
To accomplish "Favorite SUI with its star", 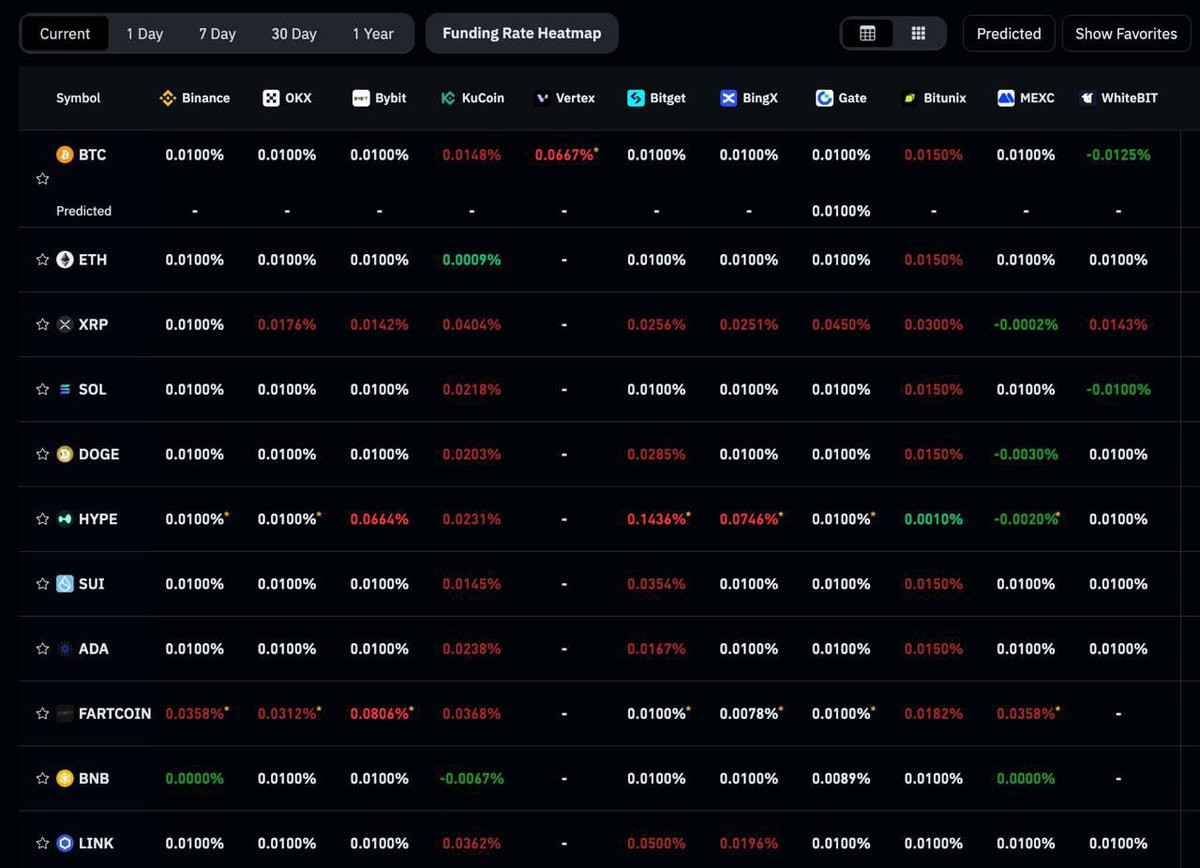I will tap(42, 584).
